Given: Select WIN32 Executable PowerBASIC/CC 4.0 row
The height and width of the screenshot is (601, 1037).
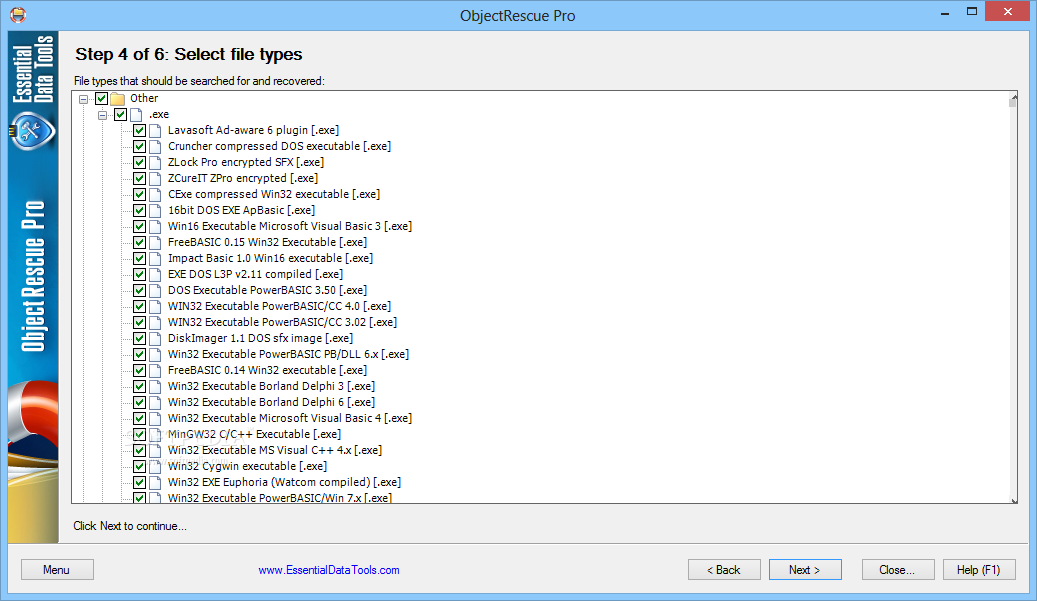Looking at the screenshot, I should pos(279,306).
